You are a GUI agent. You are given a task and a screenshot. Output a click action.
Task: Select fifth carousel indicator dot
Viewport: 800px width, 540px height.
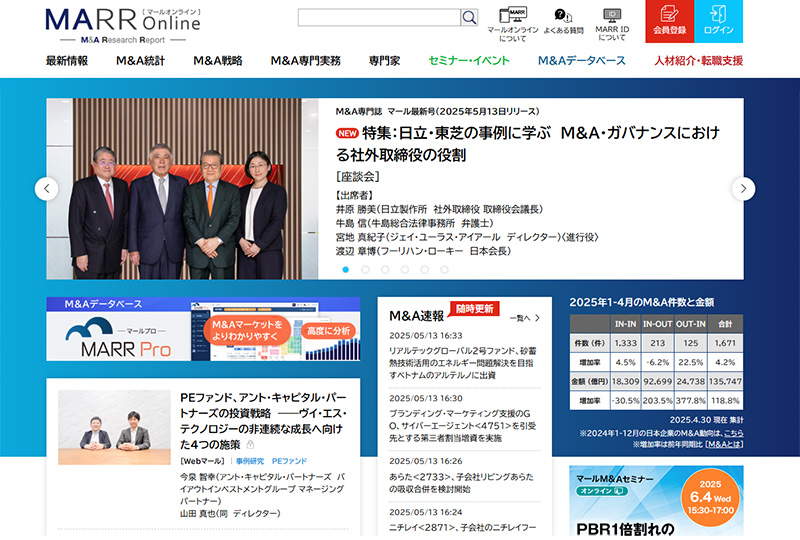[x=424, y=269]
